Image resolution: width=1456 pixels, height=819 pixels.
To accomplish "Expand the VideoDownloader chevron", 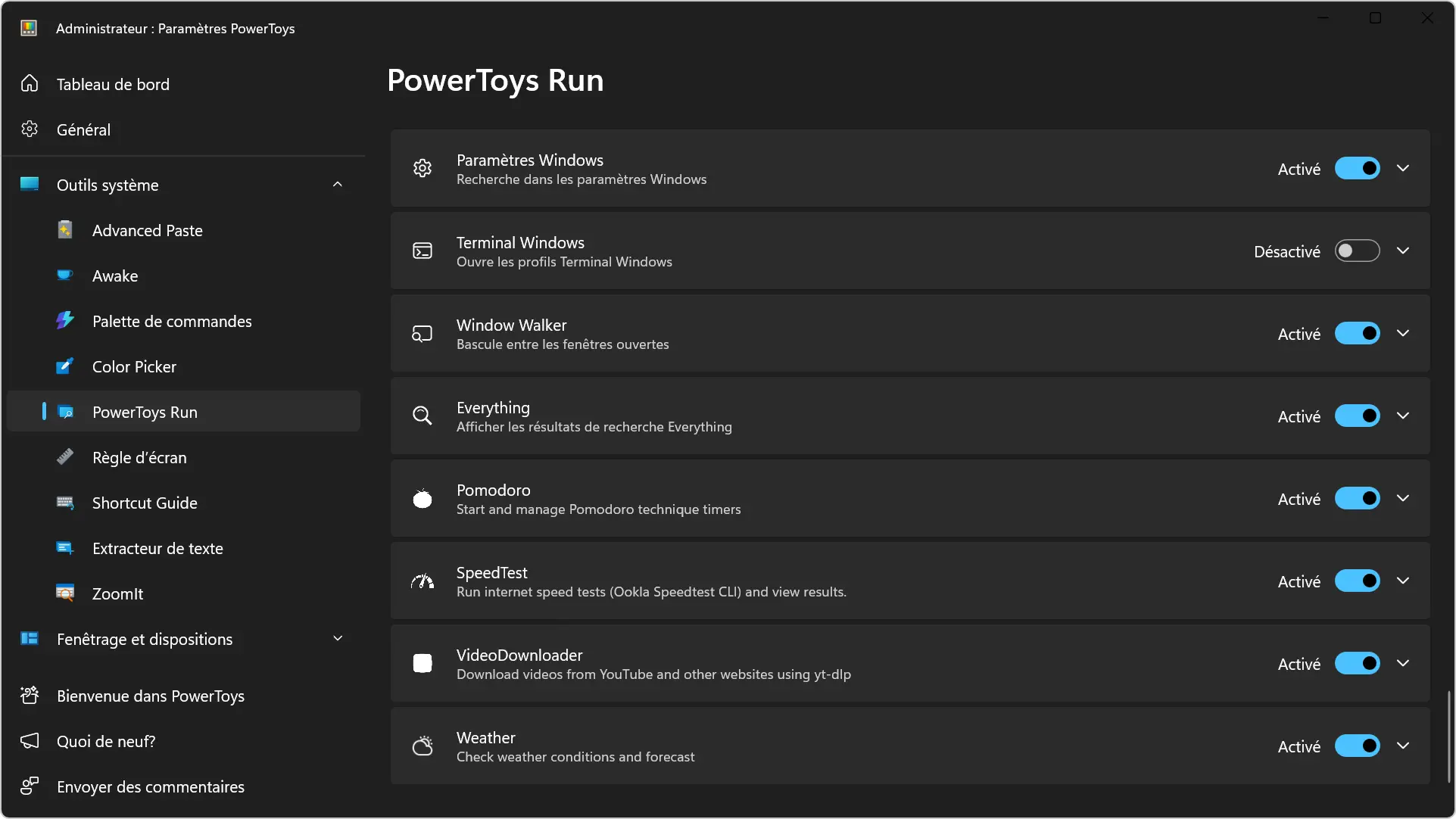I will [x=1403, y=663].
